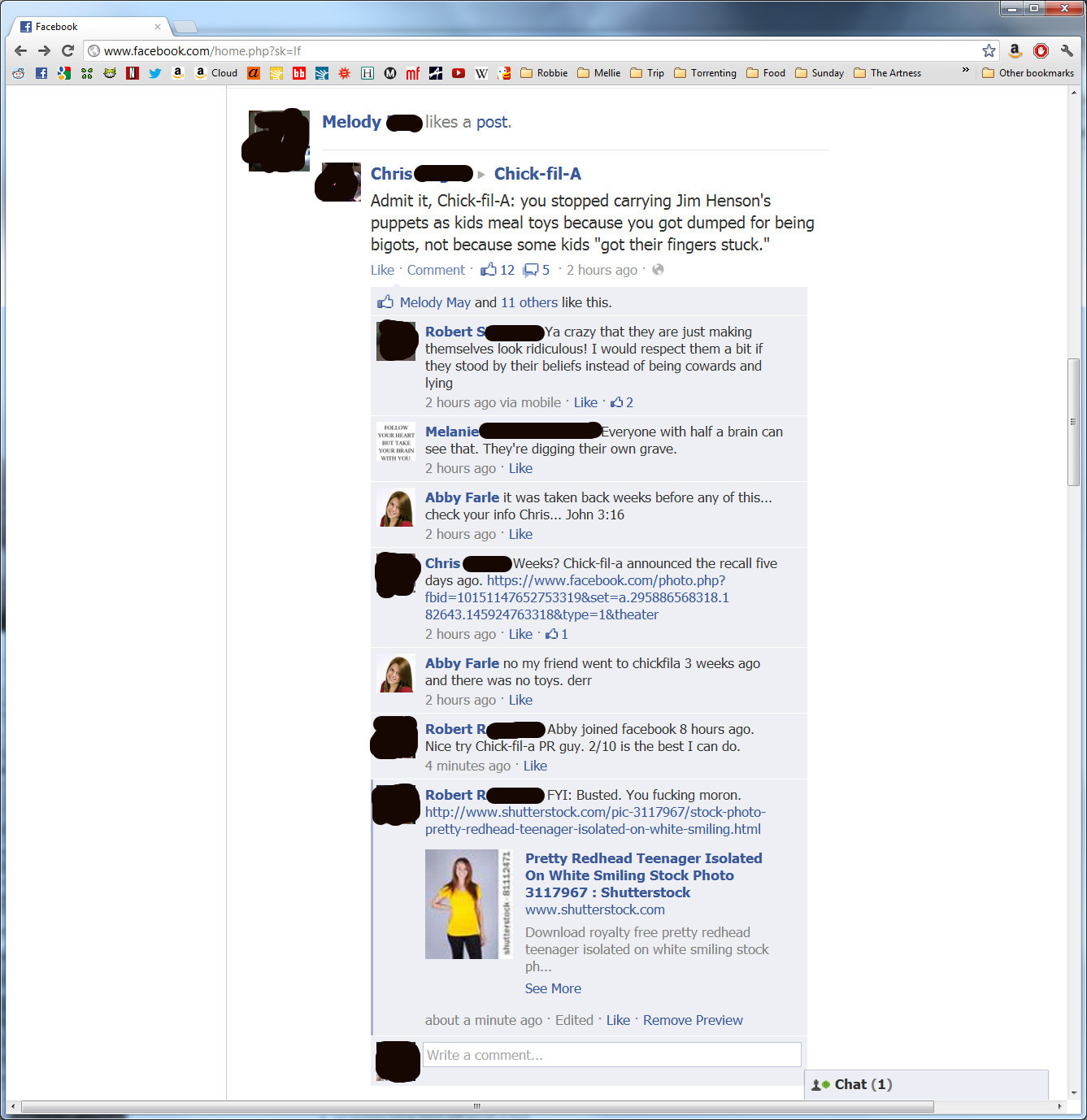Click the scroll-down arrow of the vertical scrollbar
1087x1120 pixels.
point(1073,1093)
